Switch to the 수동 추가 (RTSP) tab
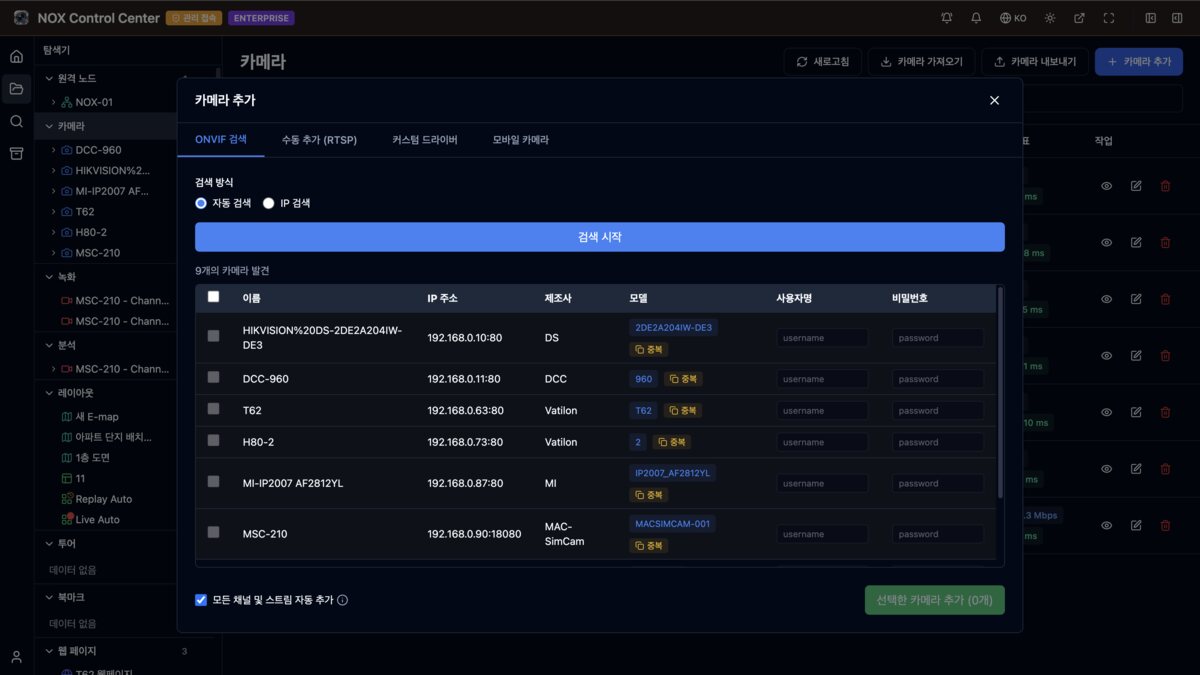The image size is (1200, 675). click(x=319, y=140)
